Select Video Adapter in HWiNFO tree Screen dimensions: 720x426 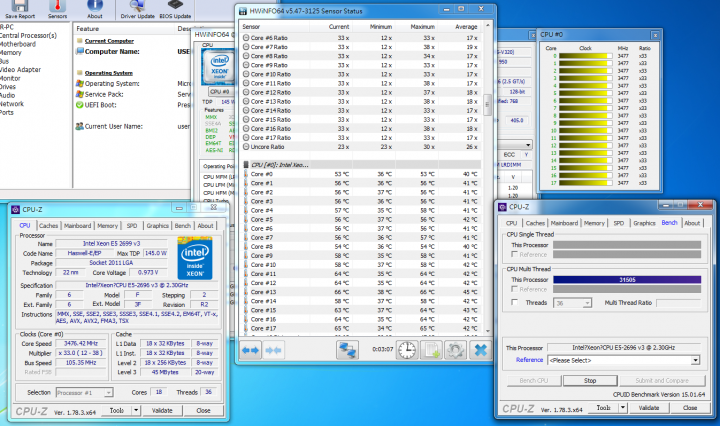20,70
